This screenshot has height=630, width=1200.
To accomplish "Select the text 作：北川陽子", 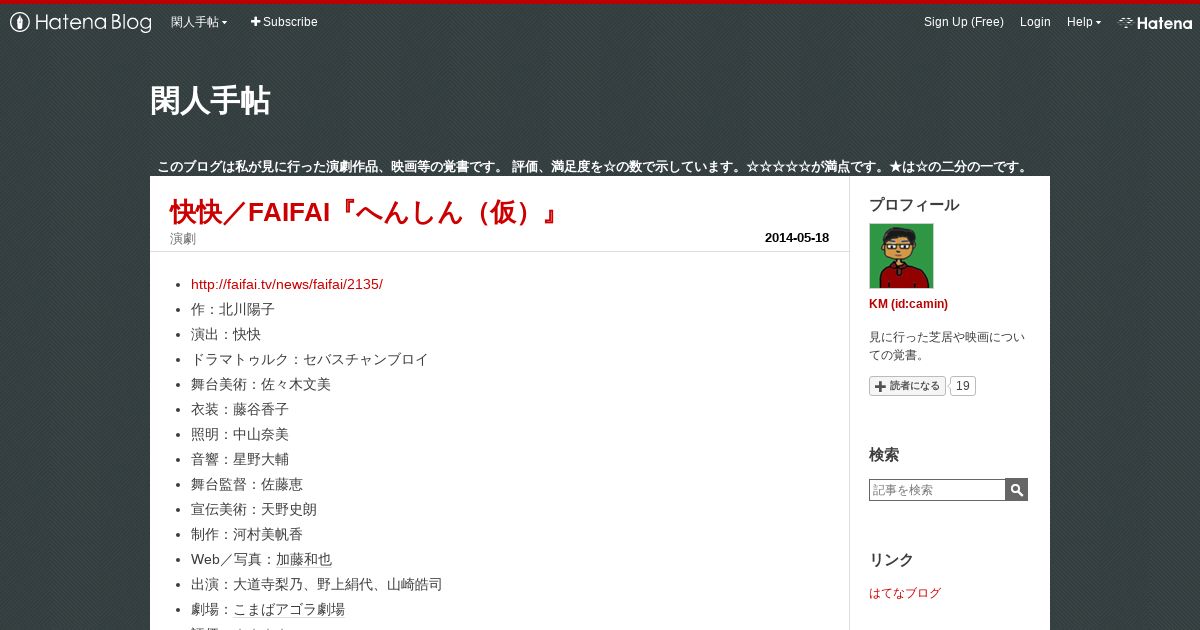I will click(233, 309).
